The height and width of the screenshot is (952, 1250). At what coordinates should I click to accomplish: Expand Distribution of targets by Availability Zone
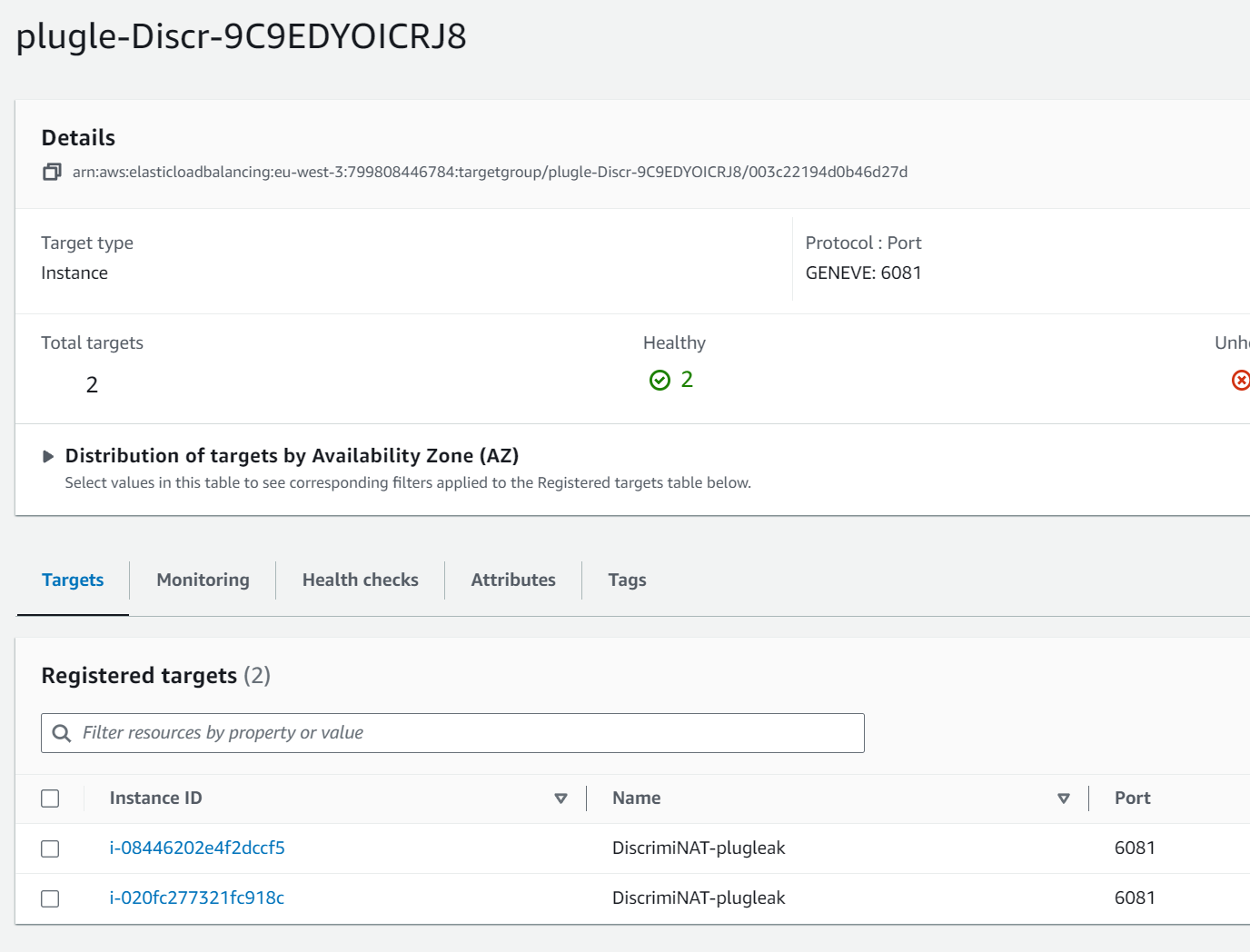[x=48, y=456]
